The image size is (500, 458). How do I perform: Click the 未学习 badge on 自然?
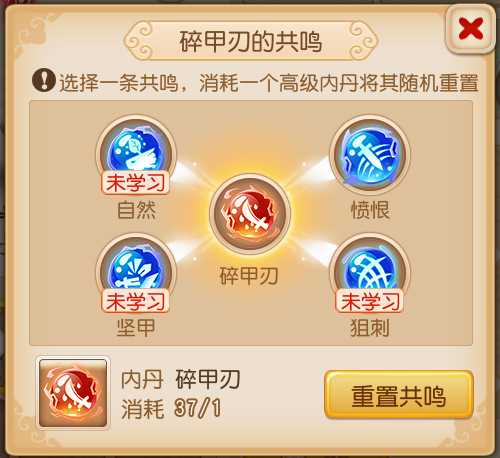coord(136,183)
